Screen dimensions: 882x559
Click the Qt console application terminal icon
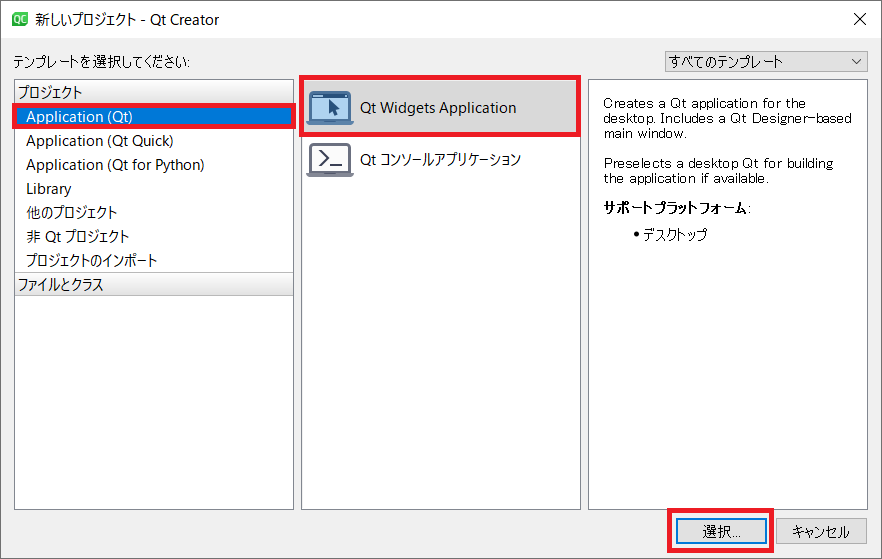[330, 160]
